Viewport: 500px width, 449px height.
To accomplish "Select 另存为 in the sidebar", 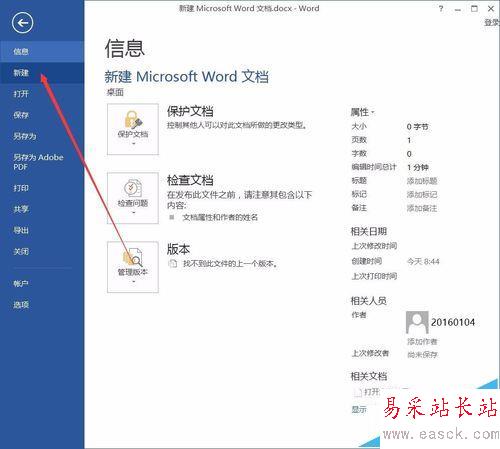I will point(42,136).
